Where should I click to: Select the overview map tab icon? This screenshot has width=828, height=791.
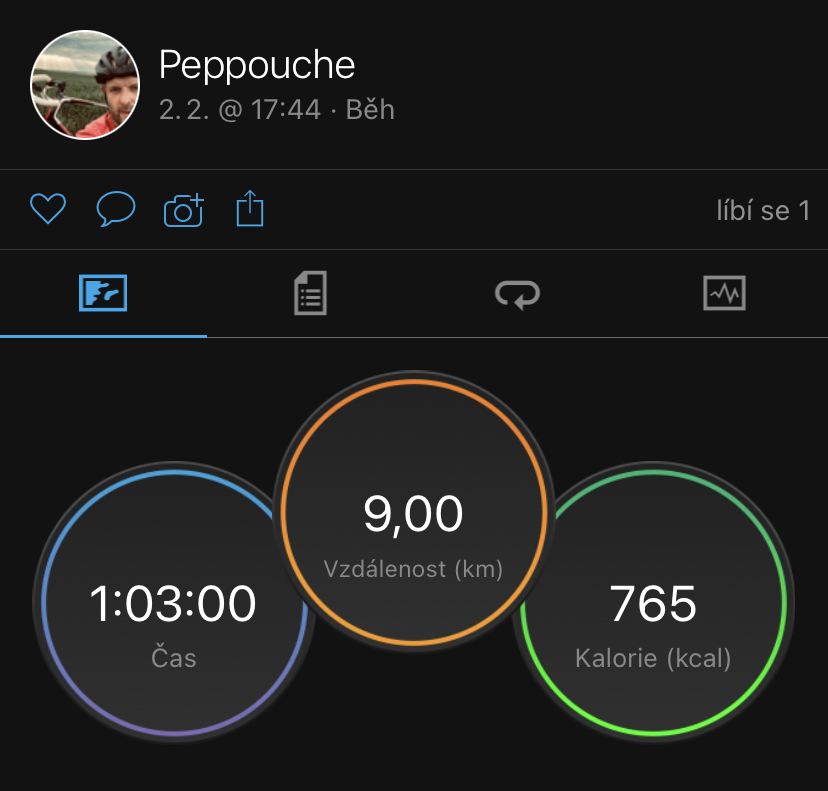[103, 293]
